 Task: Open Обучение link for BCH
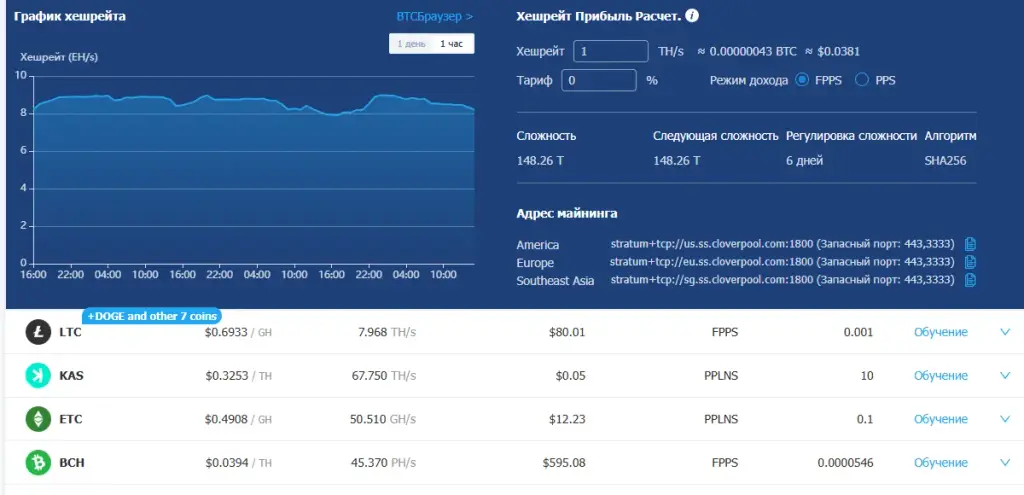click(940, 463)
